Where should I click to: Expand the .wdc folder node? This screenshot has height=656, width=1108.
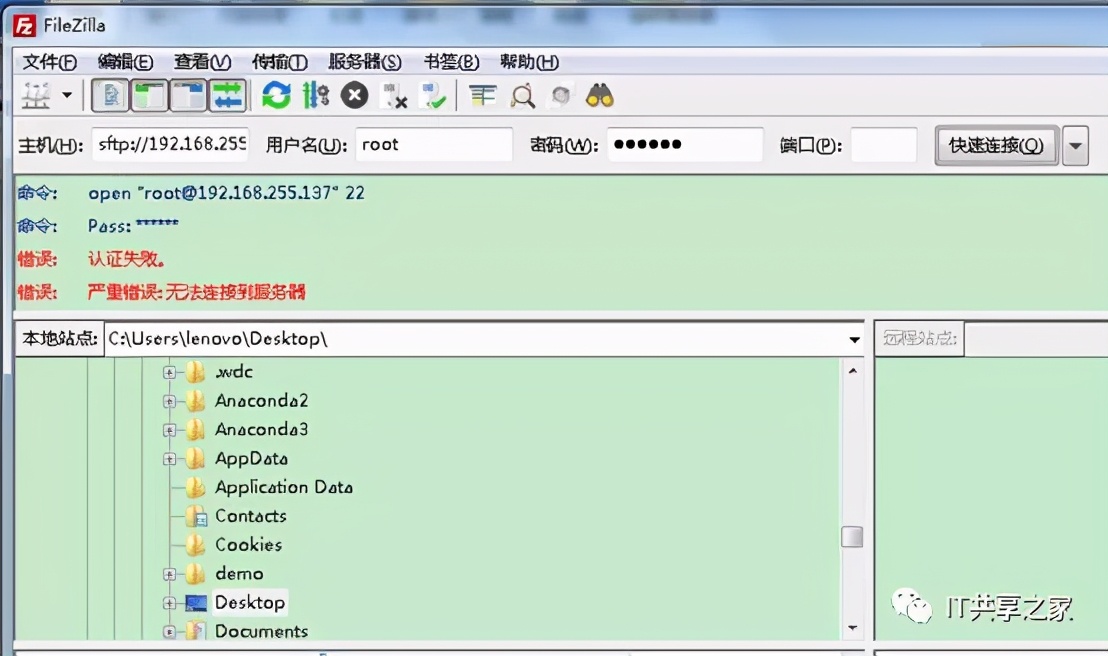point(169,372)
